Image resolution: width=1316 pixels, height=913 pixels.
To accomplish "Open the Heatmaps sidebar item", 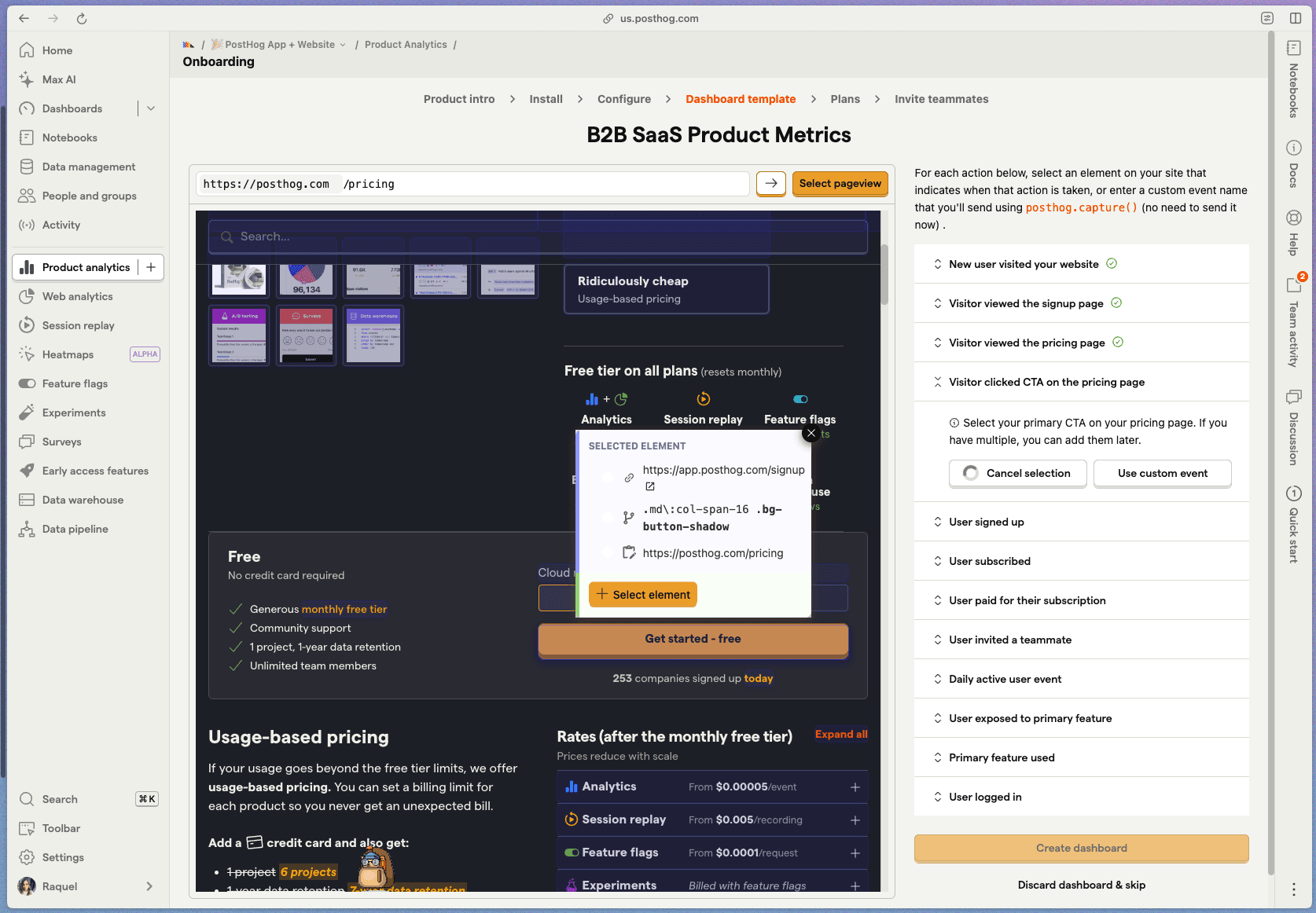I will pyautogui.click(x=68, y=354).
